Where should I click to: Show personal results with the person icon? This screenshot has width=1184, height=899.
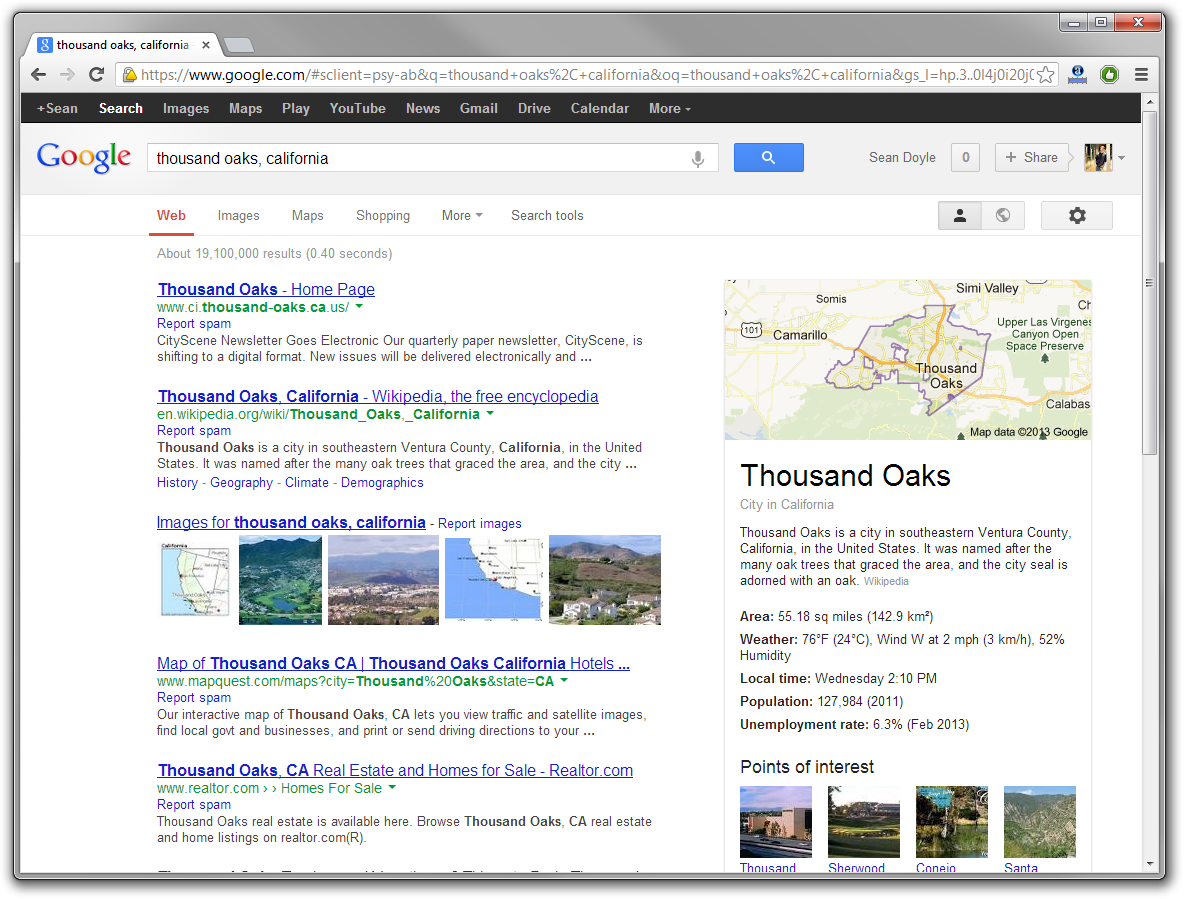coord(960,215)
